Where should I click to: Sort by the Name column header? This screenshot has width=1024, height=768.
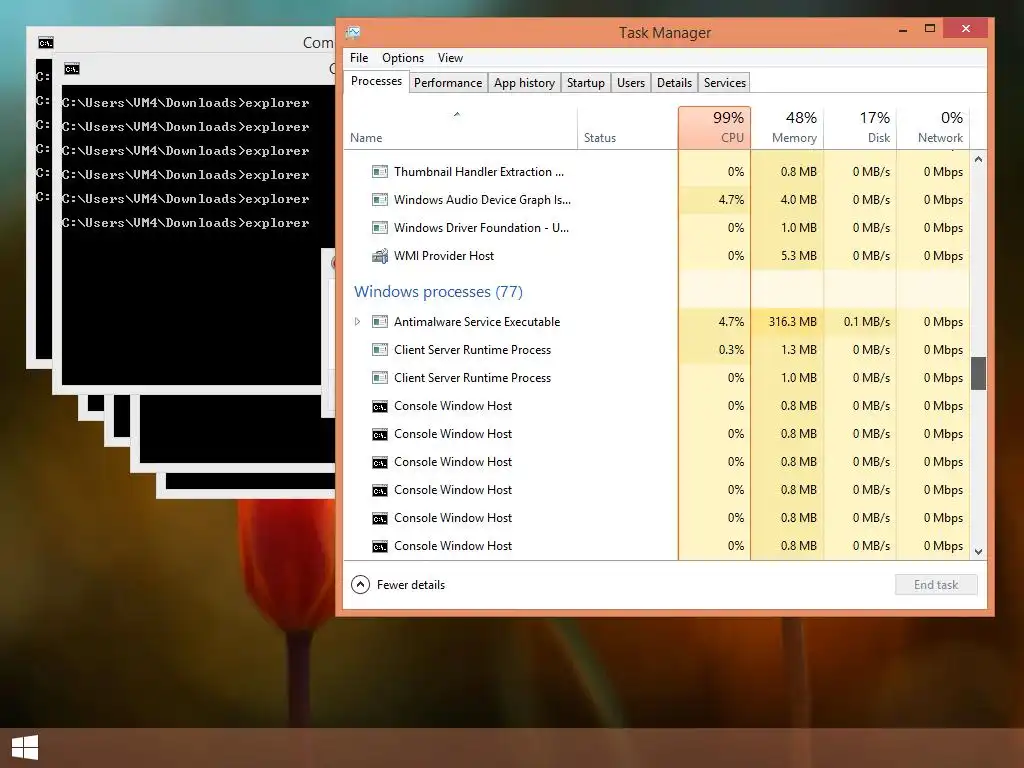click(x=460, y=128)
